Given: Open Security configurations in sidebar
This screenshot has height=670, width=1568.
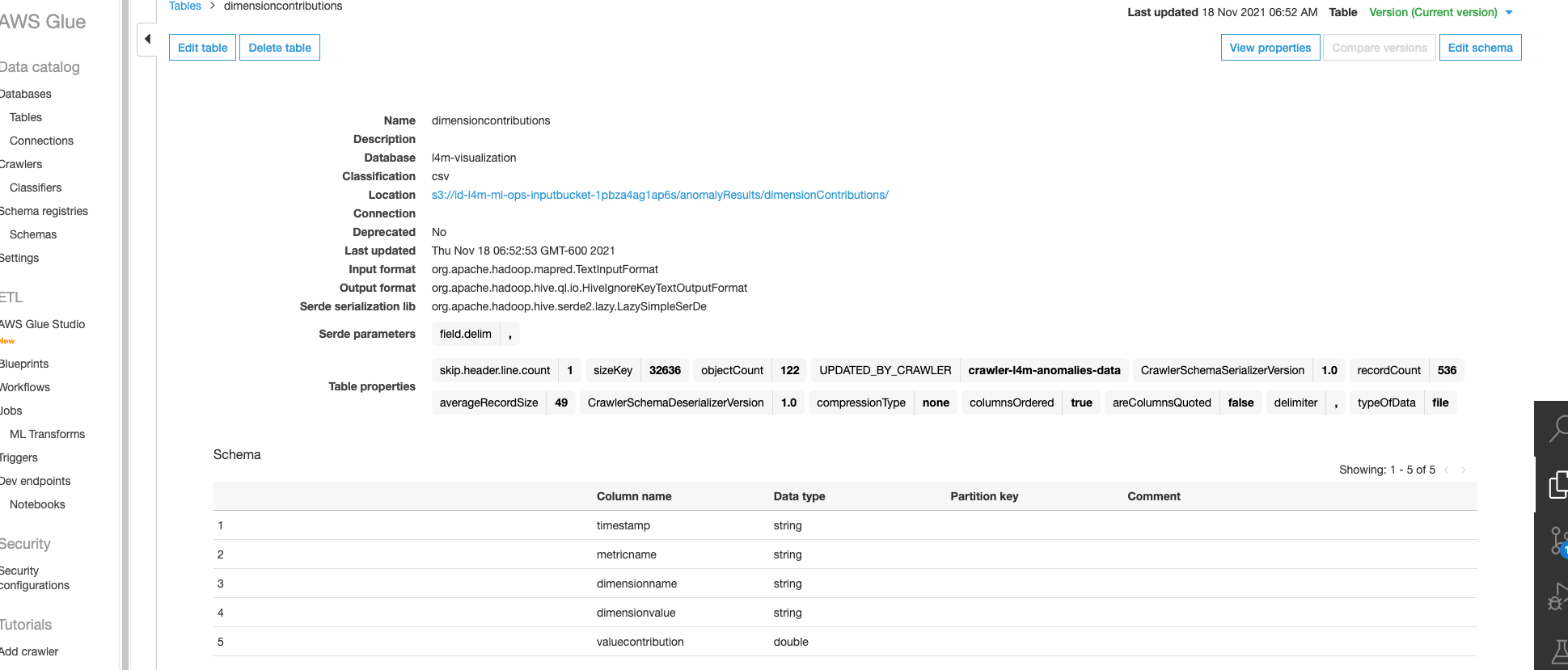Looking at the screenshot, I should [35, 578].
